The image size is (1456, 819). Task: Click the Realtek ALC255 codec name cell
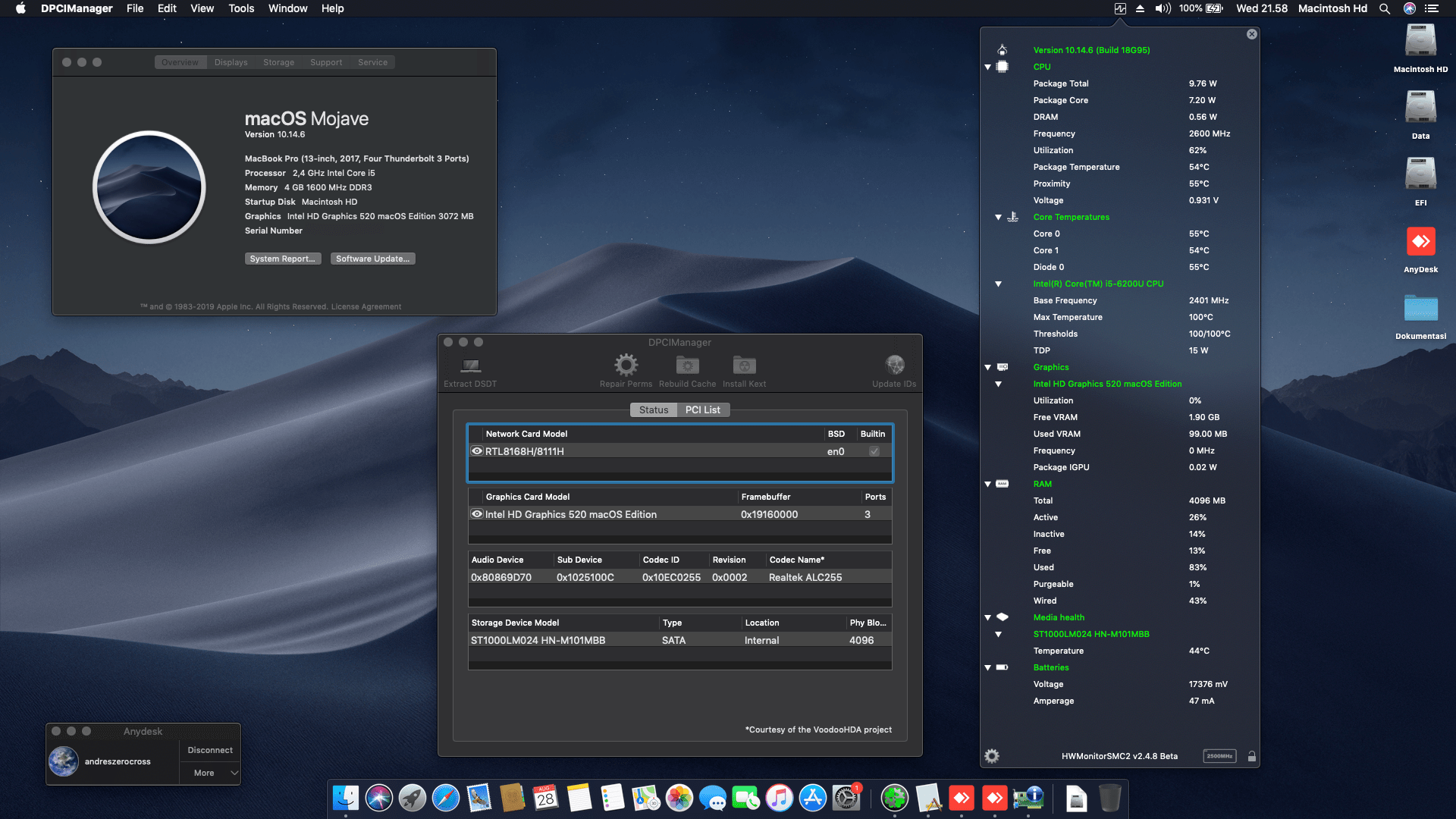(x=805, y=577)
